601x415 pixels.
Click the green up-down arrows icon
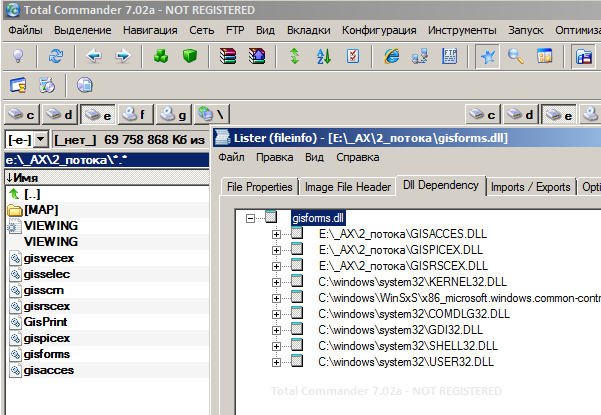[294, 56]
